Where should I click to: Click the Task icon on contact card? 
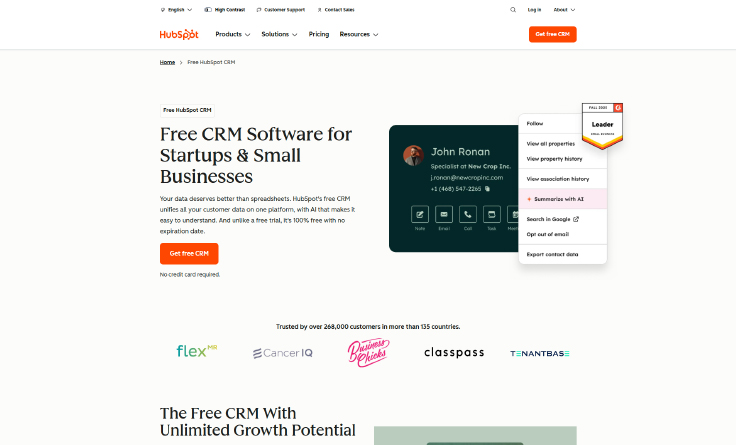[x=491, y=215]
